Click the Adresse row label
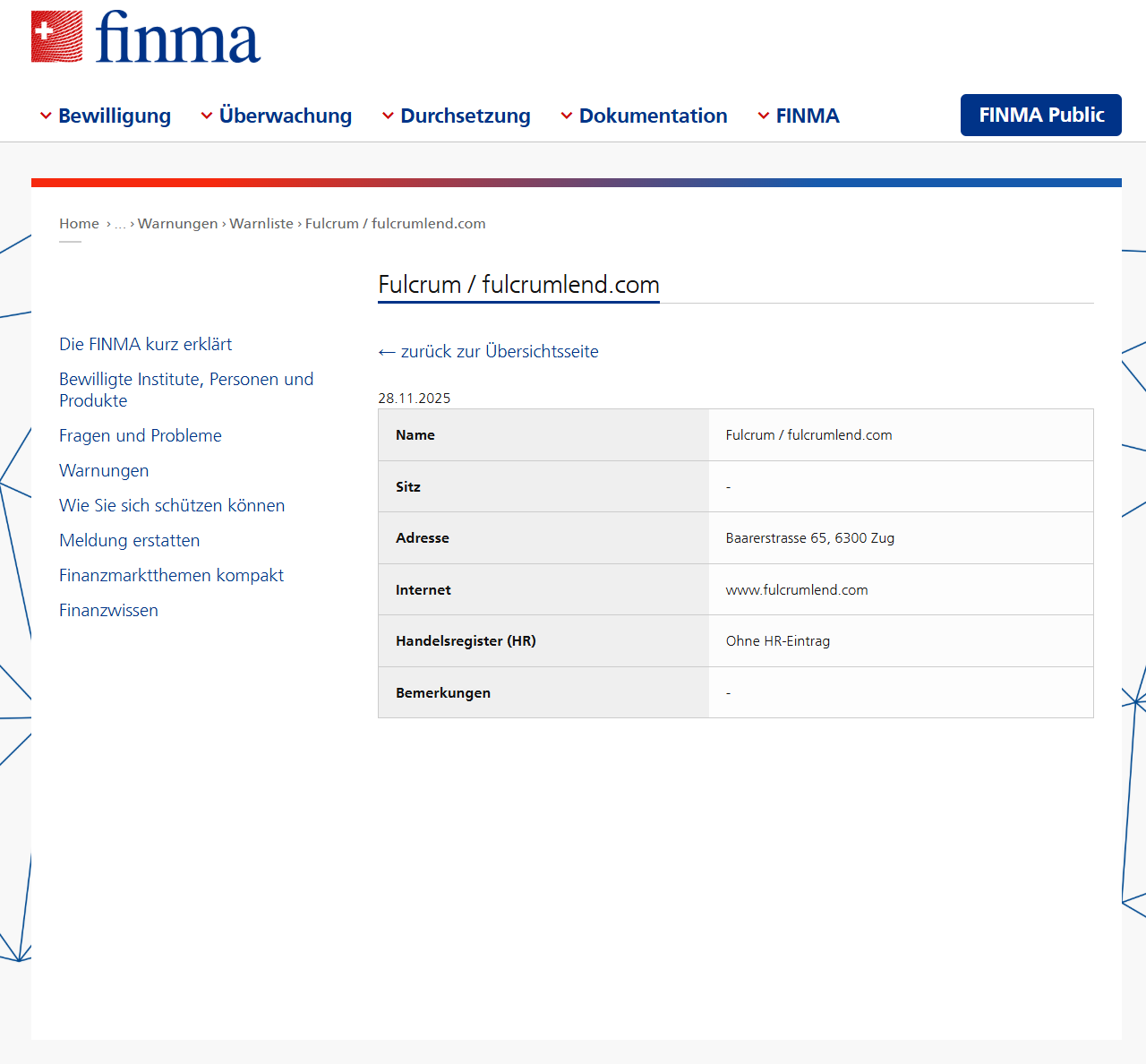This screenshot has height=1064, width=1146. pos(423,538)
